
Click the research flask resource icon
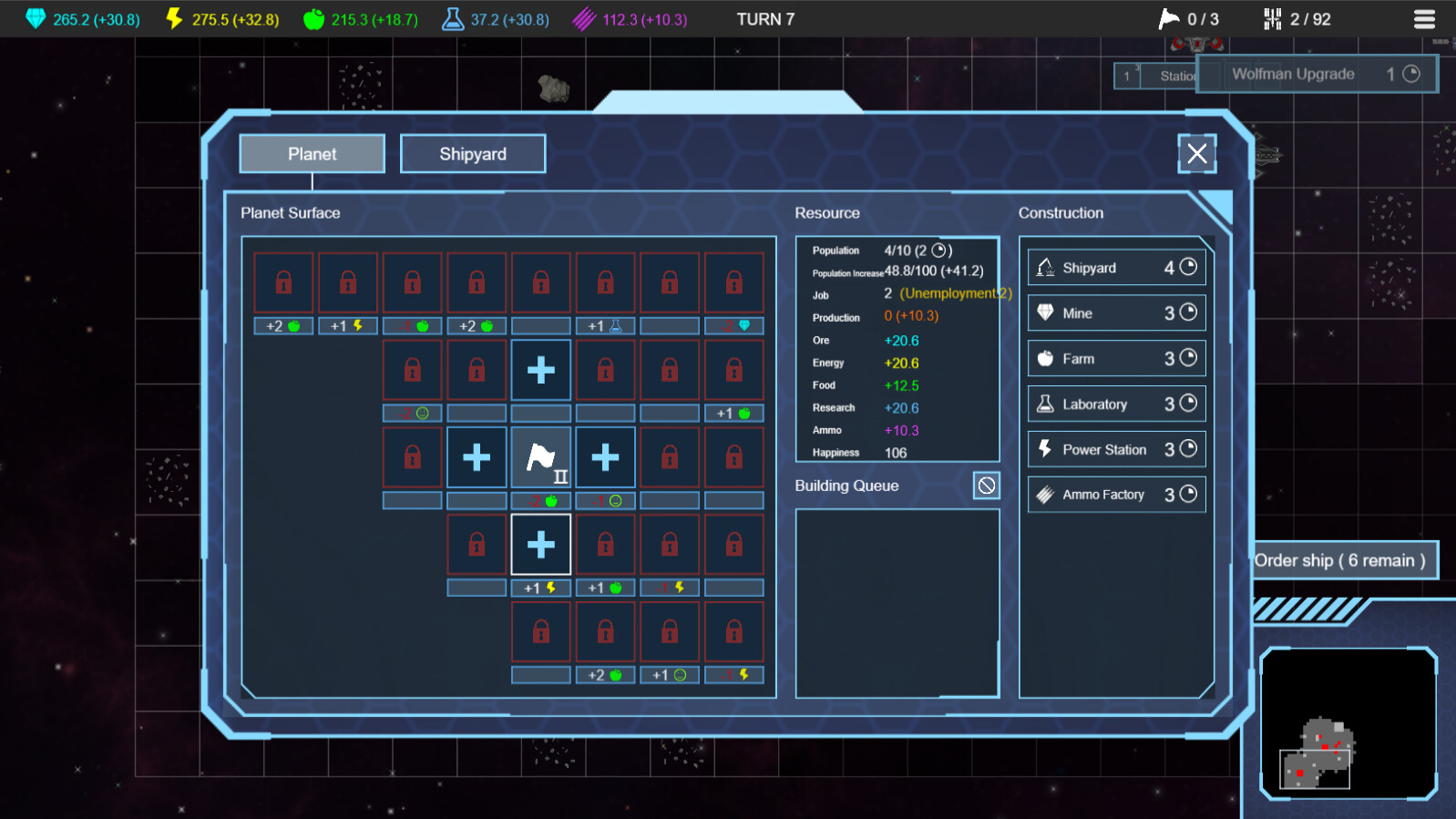tap(453, 18)
